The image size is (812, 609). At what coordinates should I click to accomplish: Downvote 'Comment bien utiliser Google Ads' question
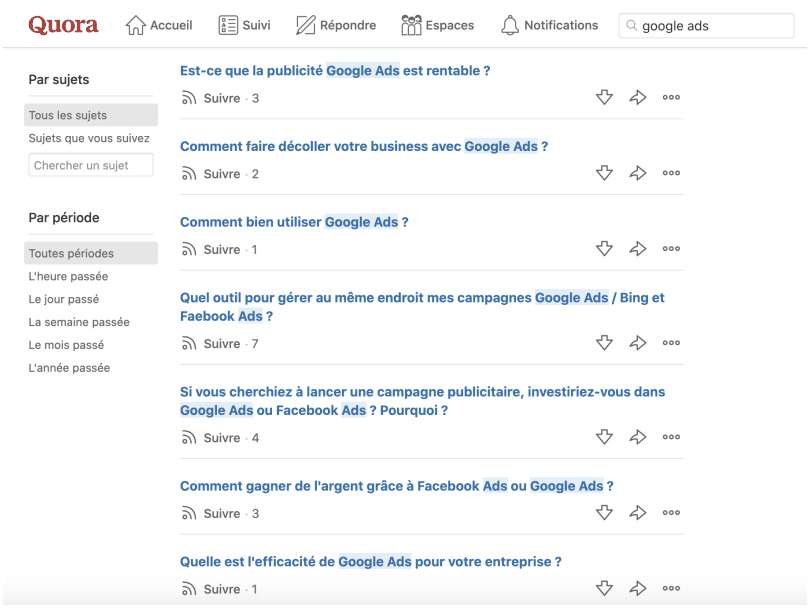(x=604, y=248)
